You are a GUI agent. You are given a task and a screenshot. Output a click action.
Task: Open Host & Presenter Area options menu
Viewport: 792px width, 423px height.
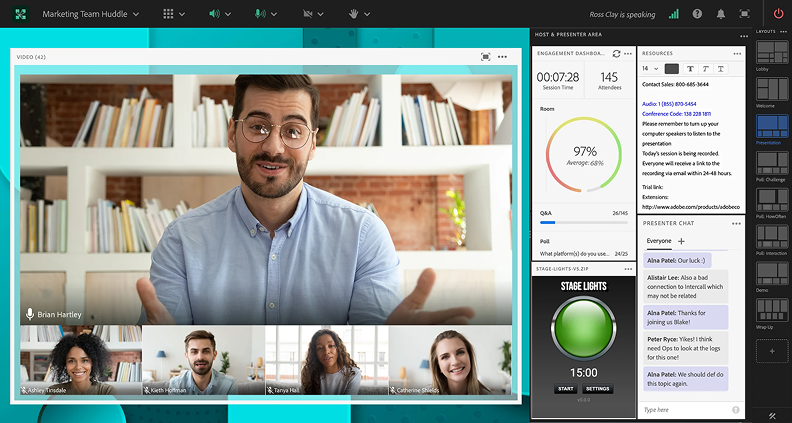(744, 36)
